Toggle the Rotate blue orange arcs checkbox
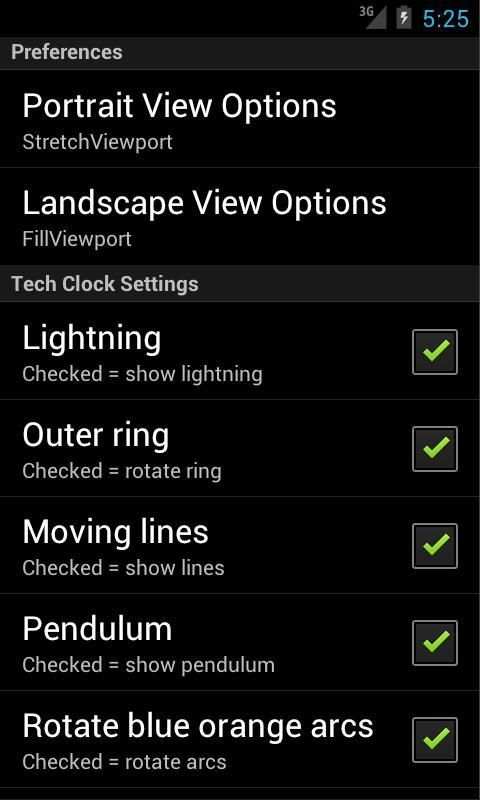480x800 pixels. (x=435, y=739)
